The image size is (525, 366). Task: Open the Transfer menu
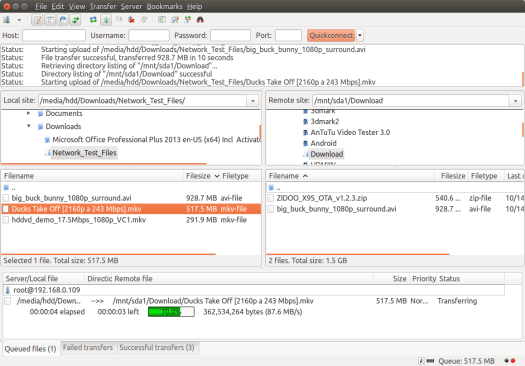pyautogui.click(x=103, y=6)
